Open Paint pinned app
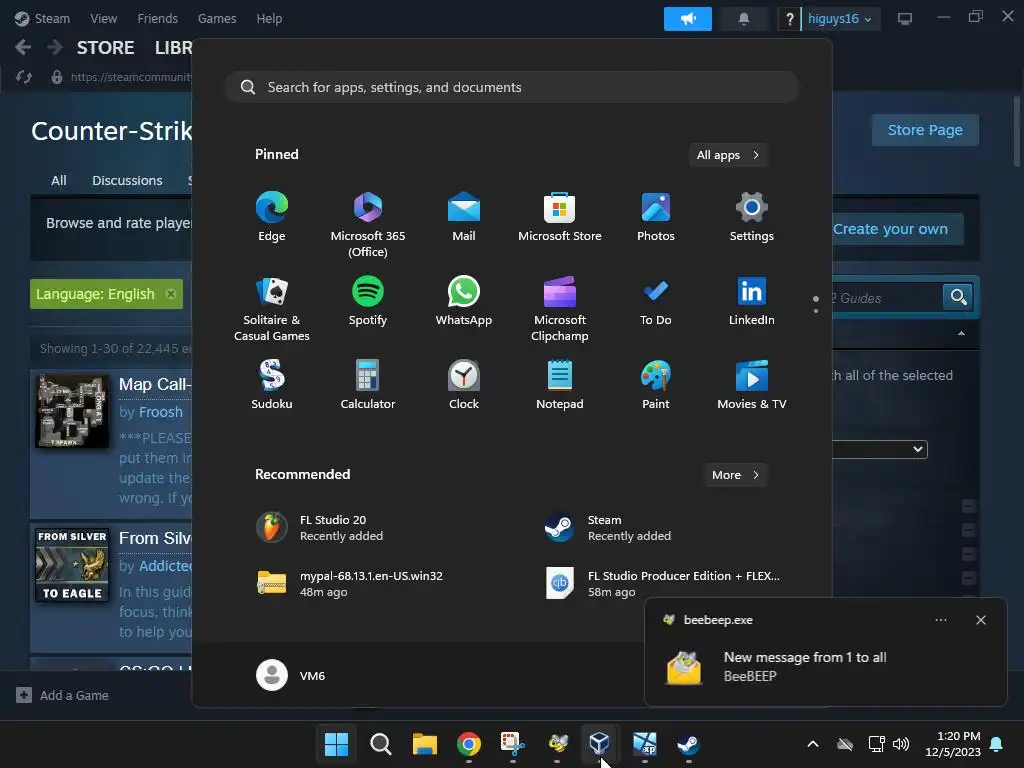 pyautogui.click(x=656, y=385)
